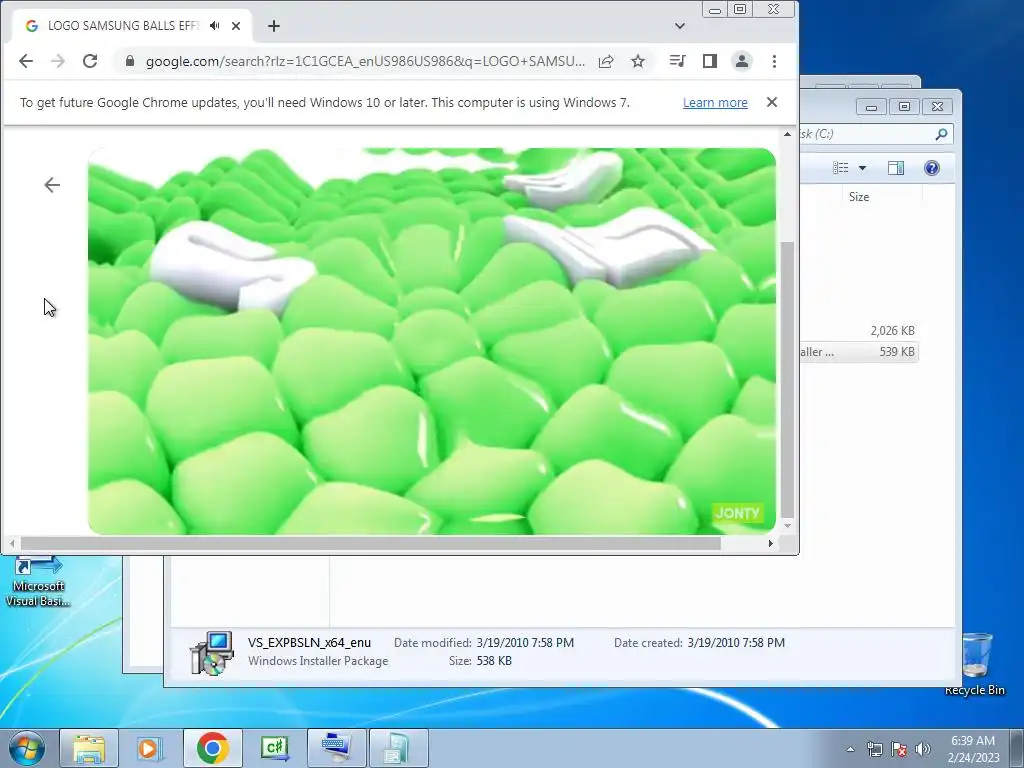The height and width of the screenshot is (768, 1024).
Task: Open the Chrome profile avatar
Action: click(742, 61)
